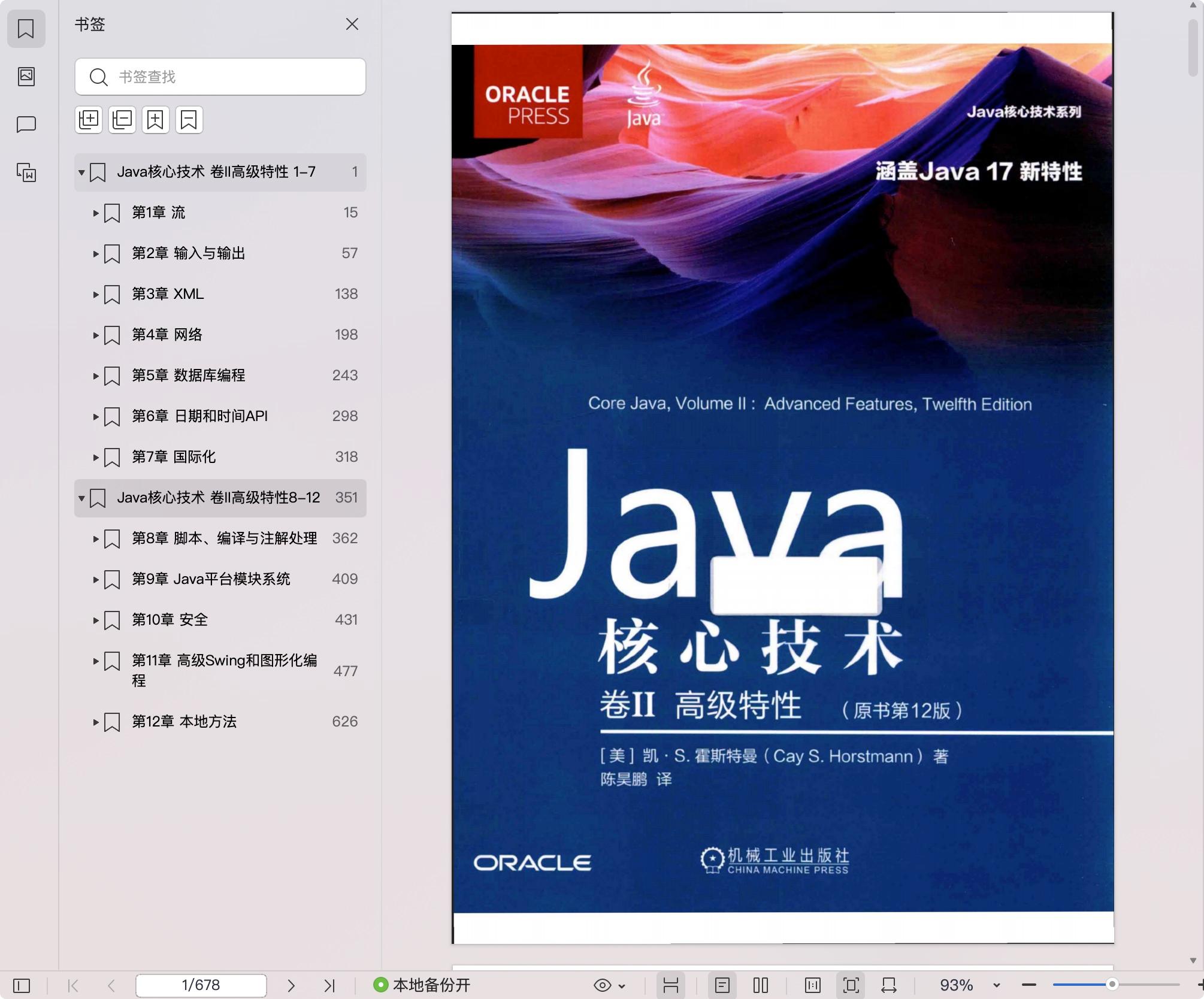Click the vertical scrollbar thumb
This screenshot has width=1204, height=999.
[1193, 48]
